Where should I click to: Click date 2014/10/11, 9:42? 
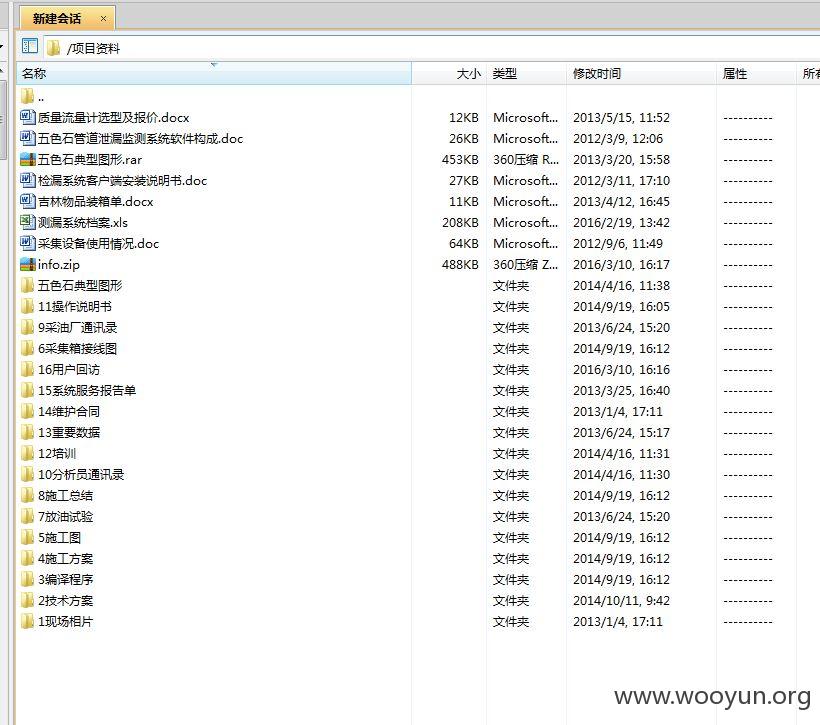[x=621, y=601]
